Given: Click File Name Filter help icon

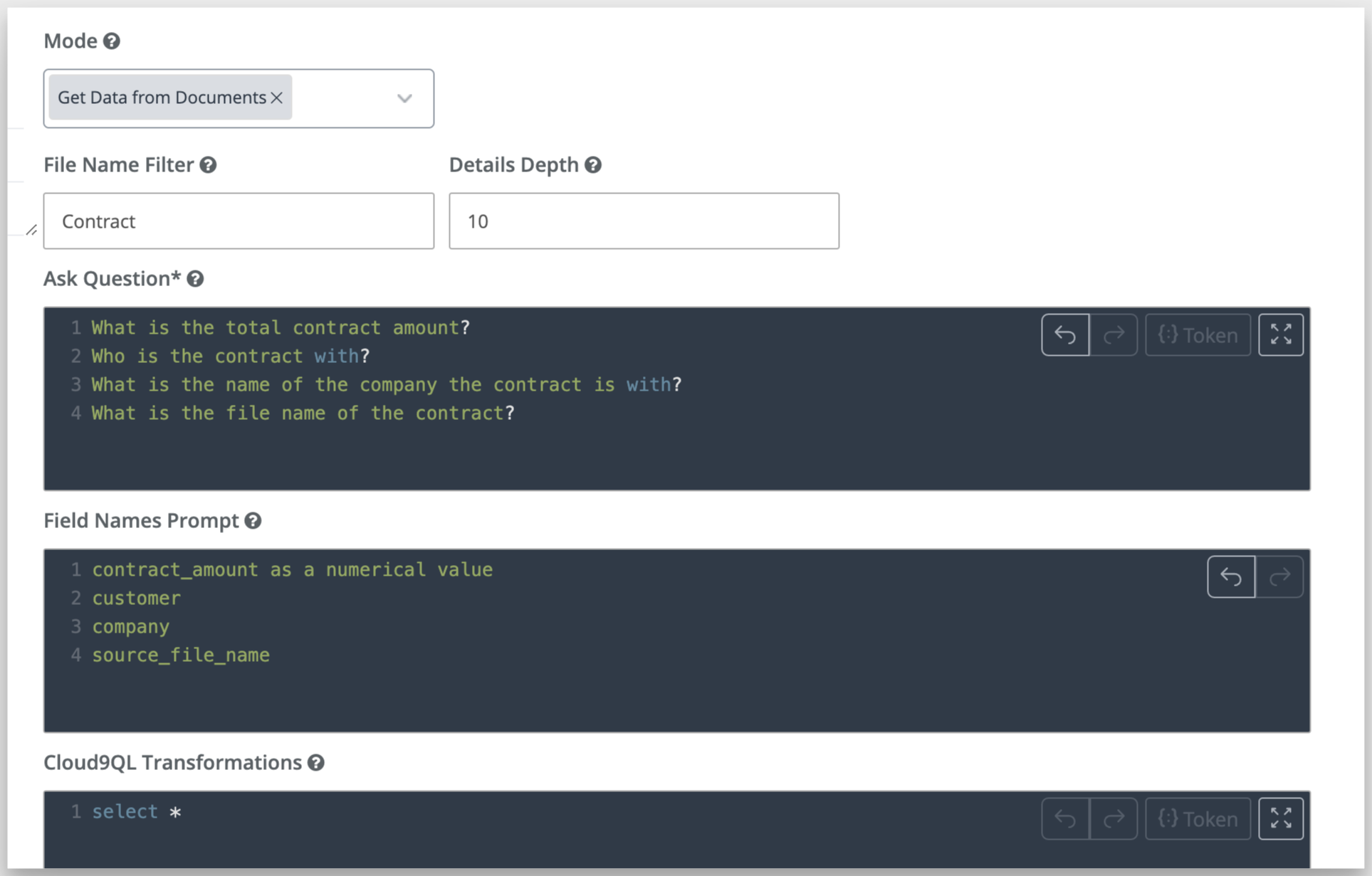Looking at the screenshot, I should coord(208,165).
